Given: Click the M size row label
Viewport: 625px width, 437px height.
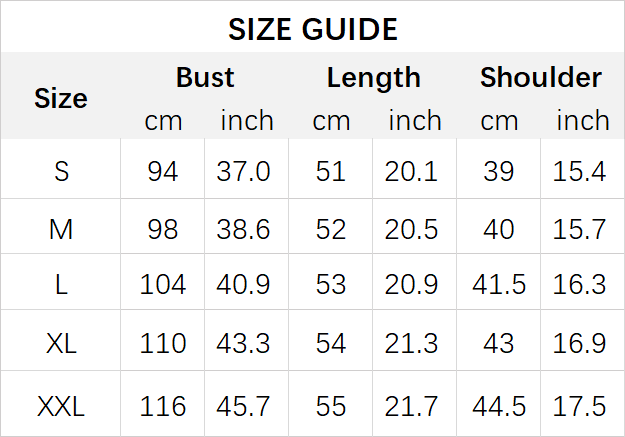Looking at the screenshot, I should 61,229.
